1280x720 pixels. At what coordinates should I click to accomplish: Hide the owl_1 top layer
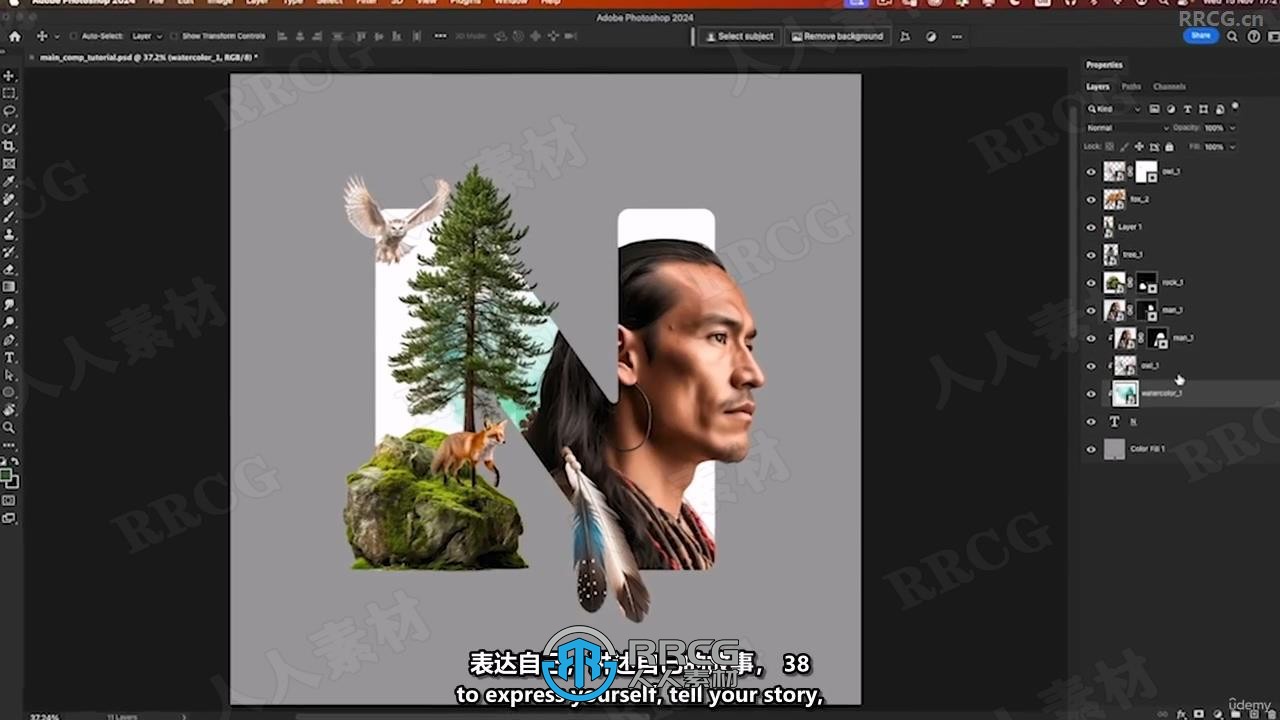[1091, 172]
